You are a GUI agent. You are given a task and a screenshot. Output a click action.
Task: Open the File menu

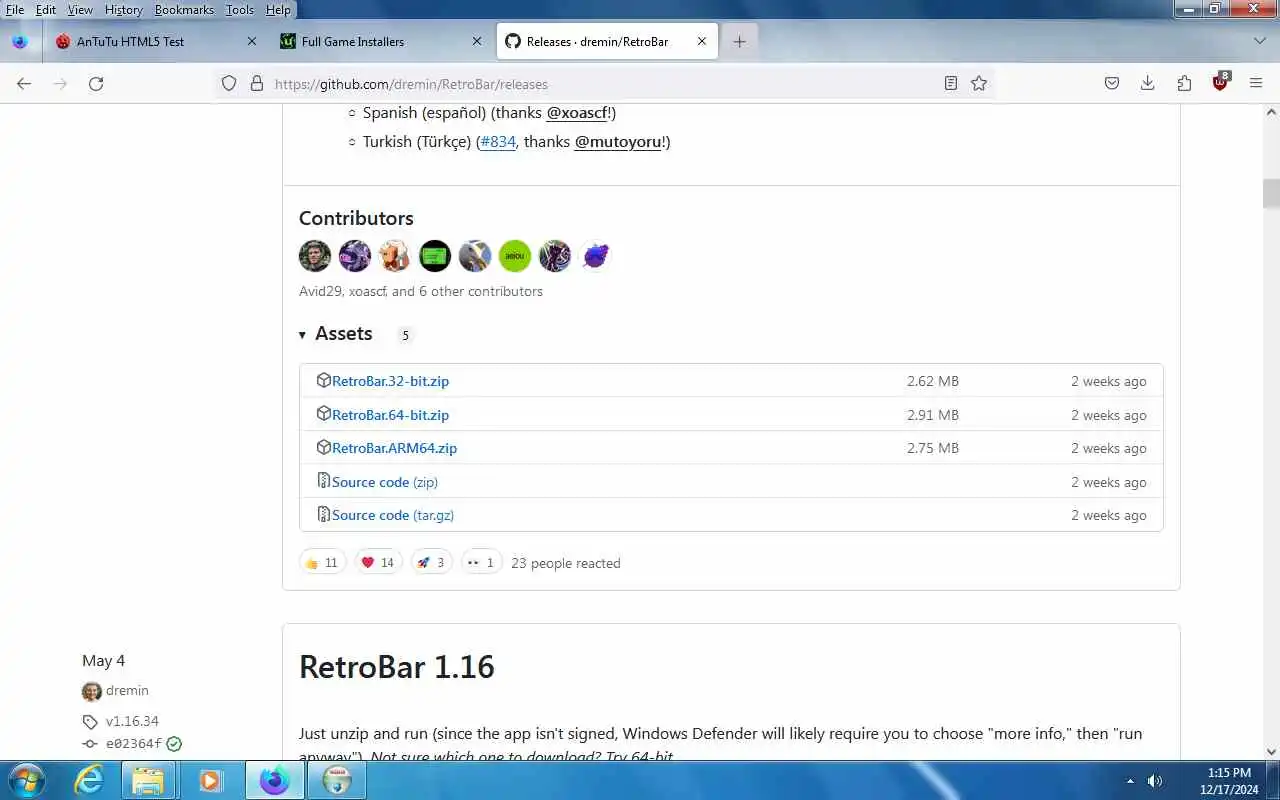tap(15, 10)
